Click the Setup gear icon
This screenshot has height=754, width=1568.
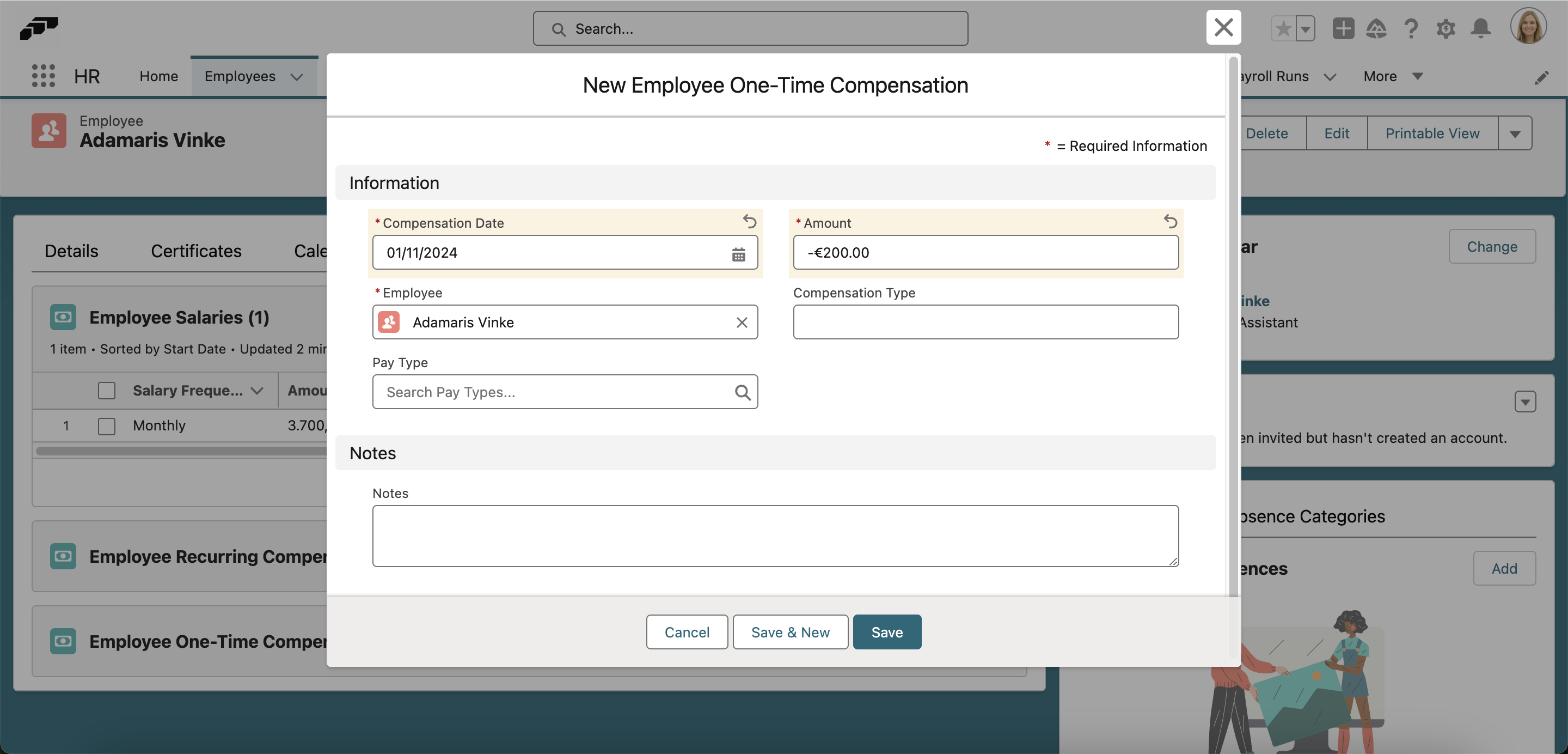(x=1446, y=29)
